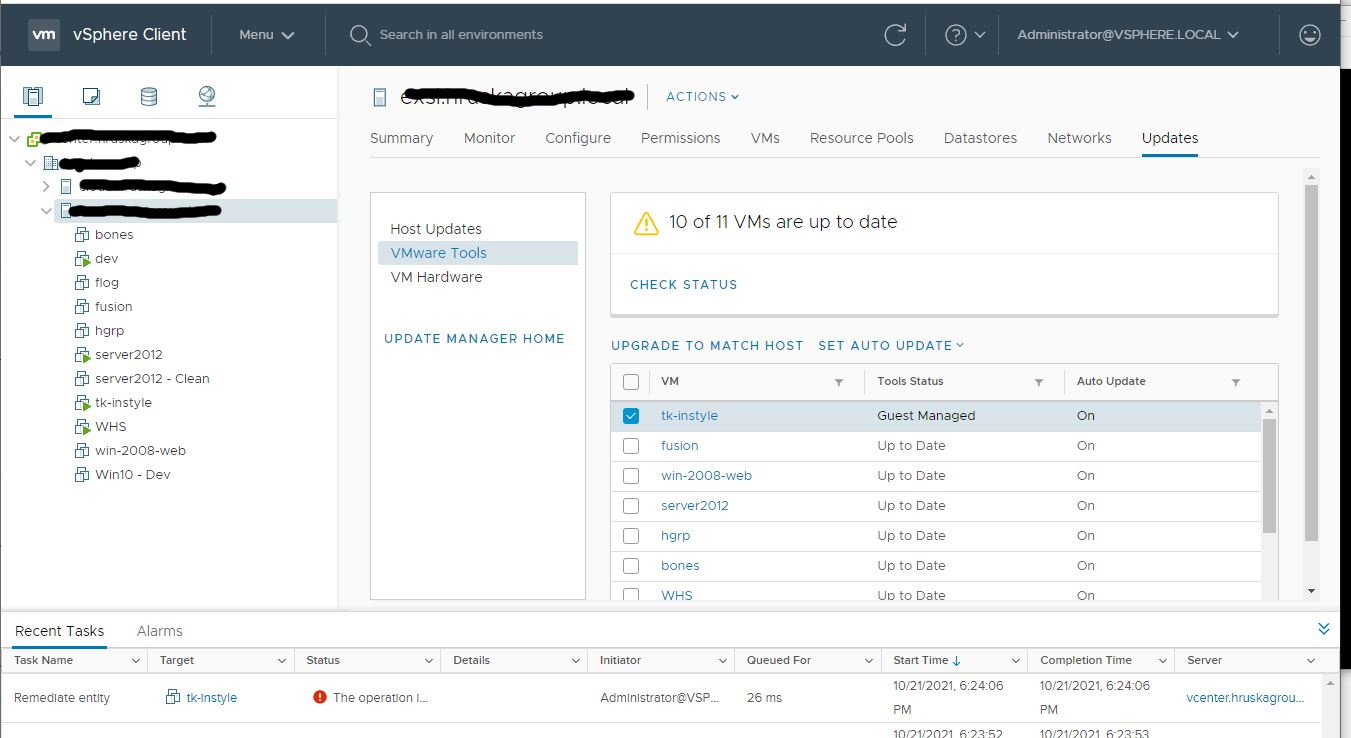Uncheck the tk-instyle VM checkbox

(631, 416)
